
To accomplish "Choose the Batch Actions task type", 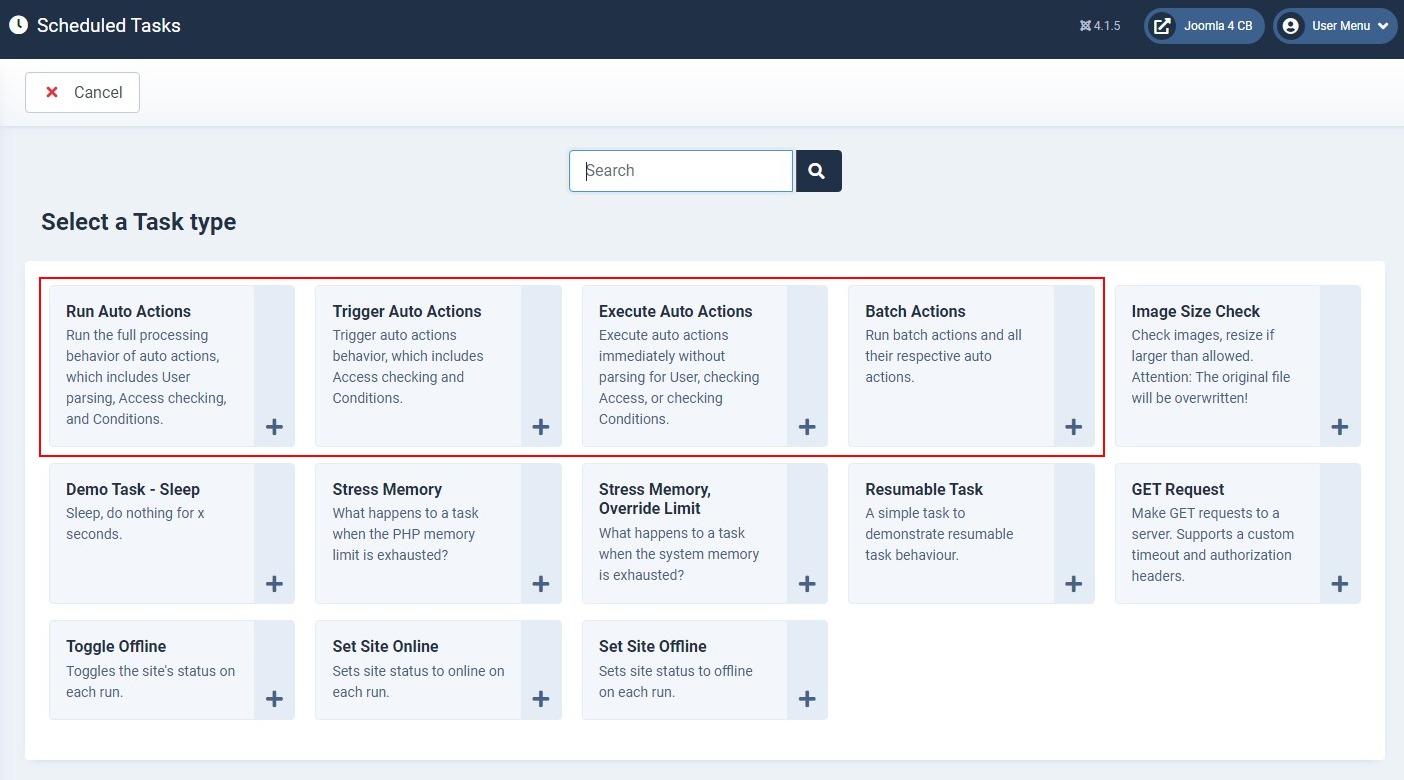I will click(971, 366).
